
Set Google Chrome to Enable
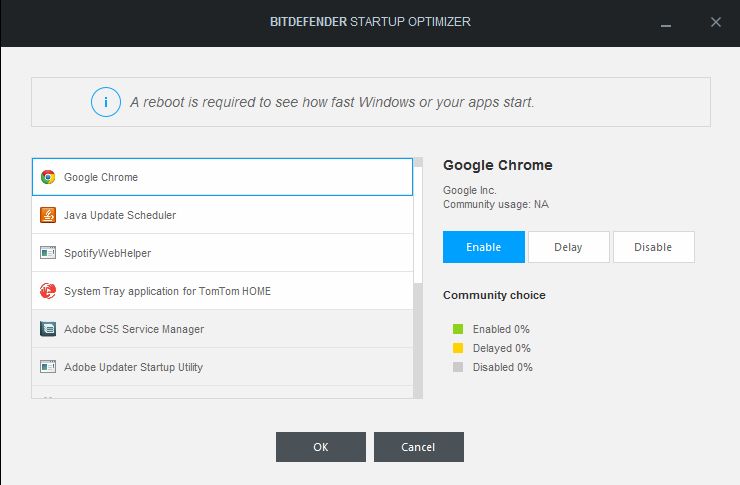pos(484,247)
